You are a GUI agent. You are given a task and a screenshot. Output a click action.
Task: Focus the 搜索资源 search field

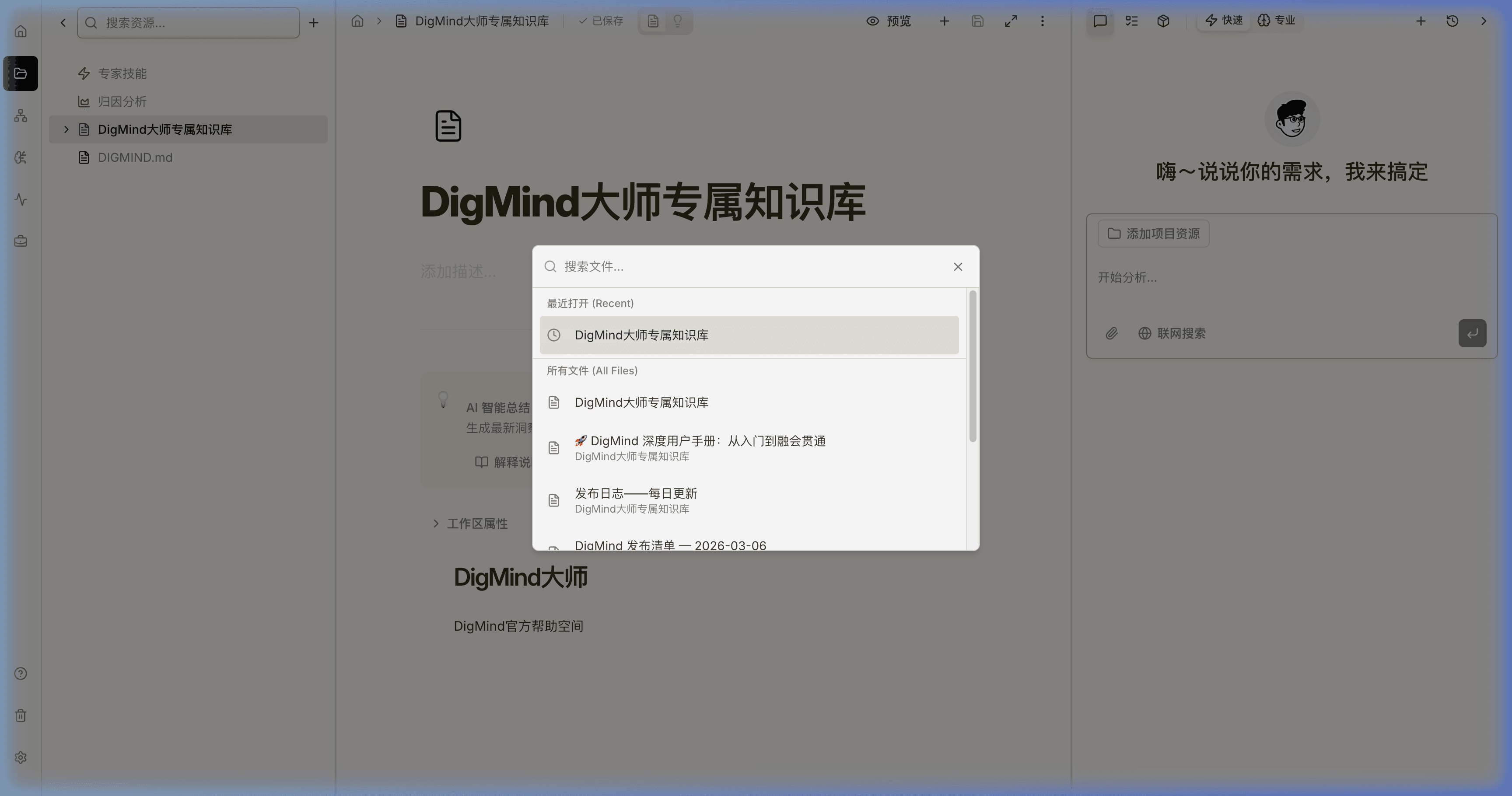coord(189,22)
